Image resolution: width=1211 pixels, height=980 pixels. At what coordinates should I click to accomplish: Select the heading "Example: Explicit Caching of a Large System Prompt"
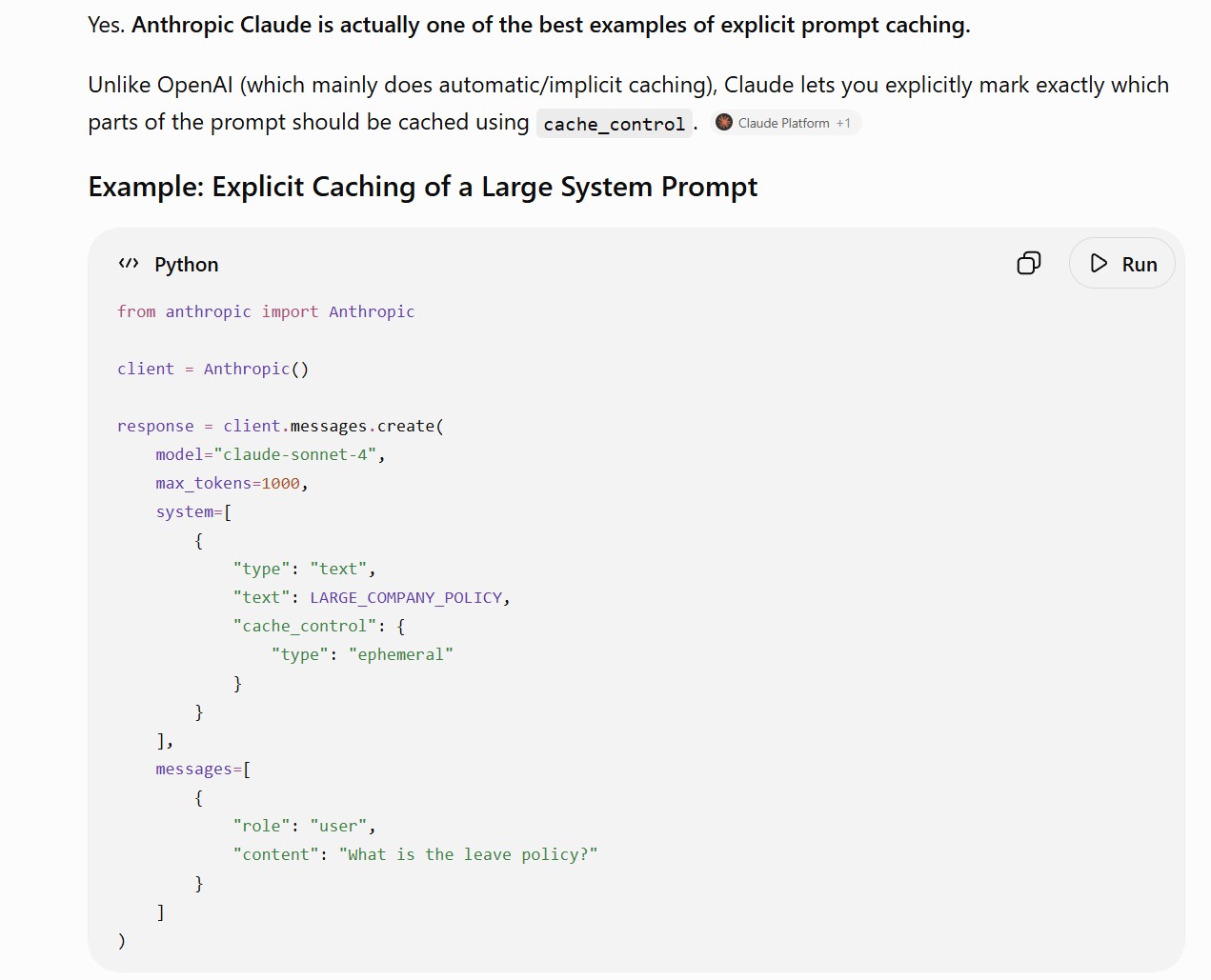423,187
